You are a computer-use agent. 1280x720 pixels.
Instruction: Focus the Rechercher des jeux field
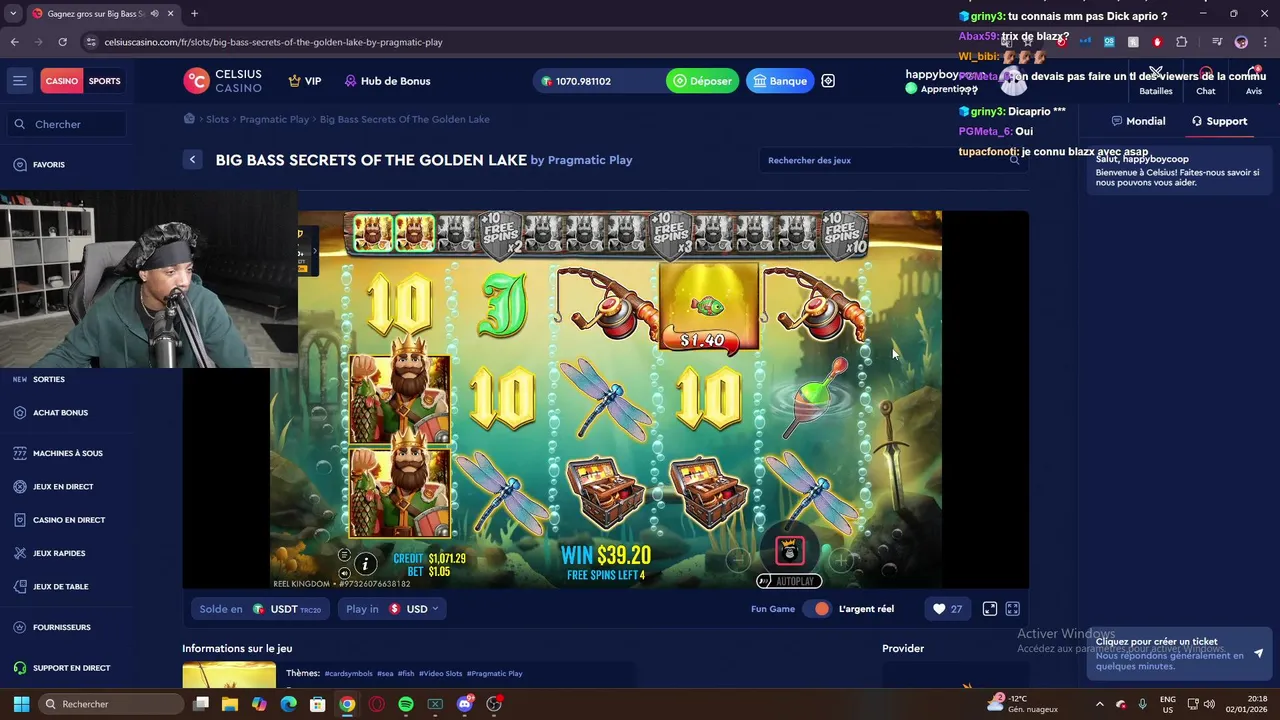[x=893, y=160]
